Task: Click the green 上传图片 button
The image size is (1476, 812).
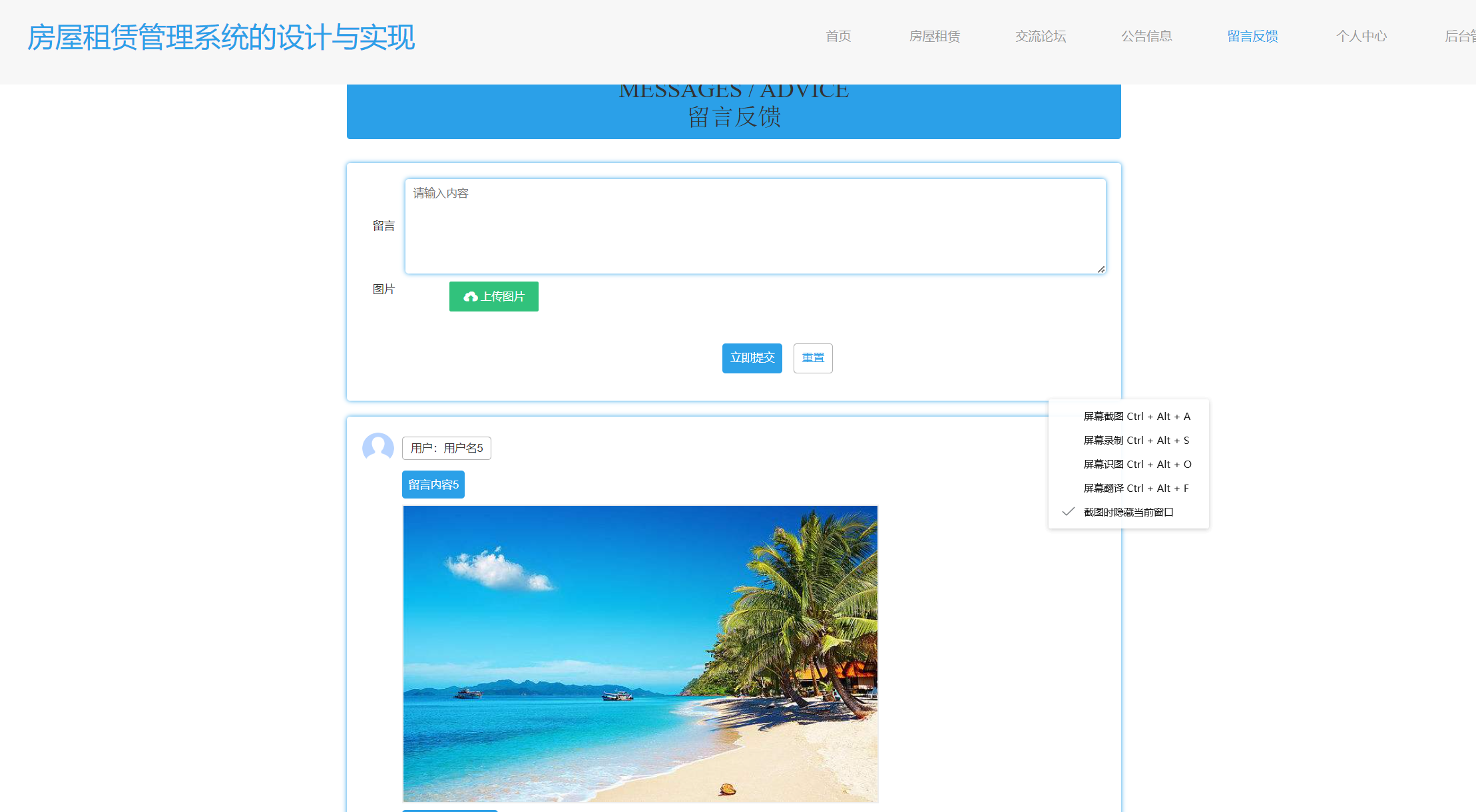Action: pos(493,297)
